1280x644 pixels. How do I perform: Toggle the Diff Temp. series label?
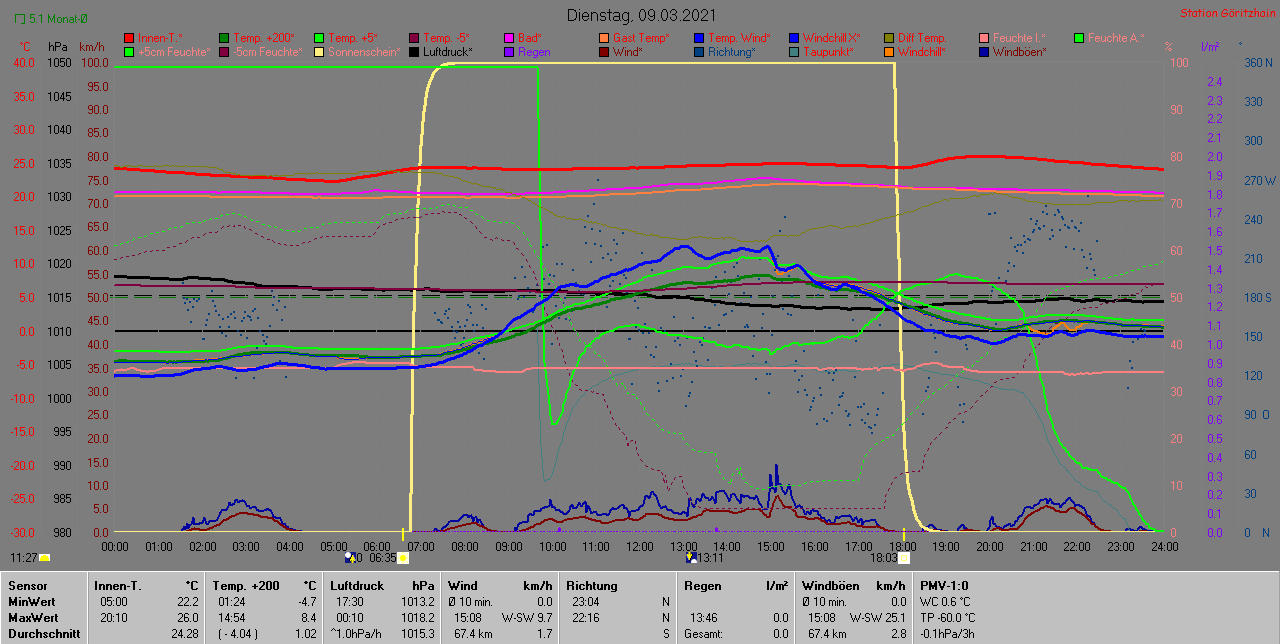pos(921,38)
